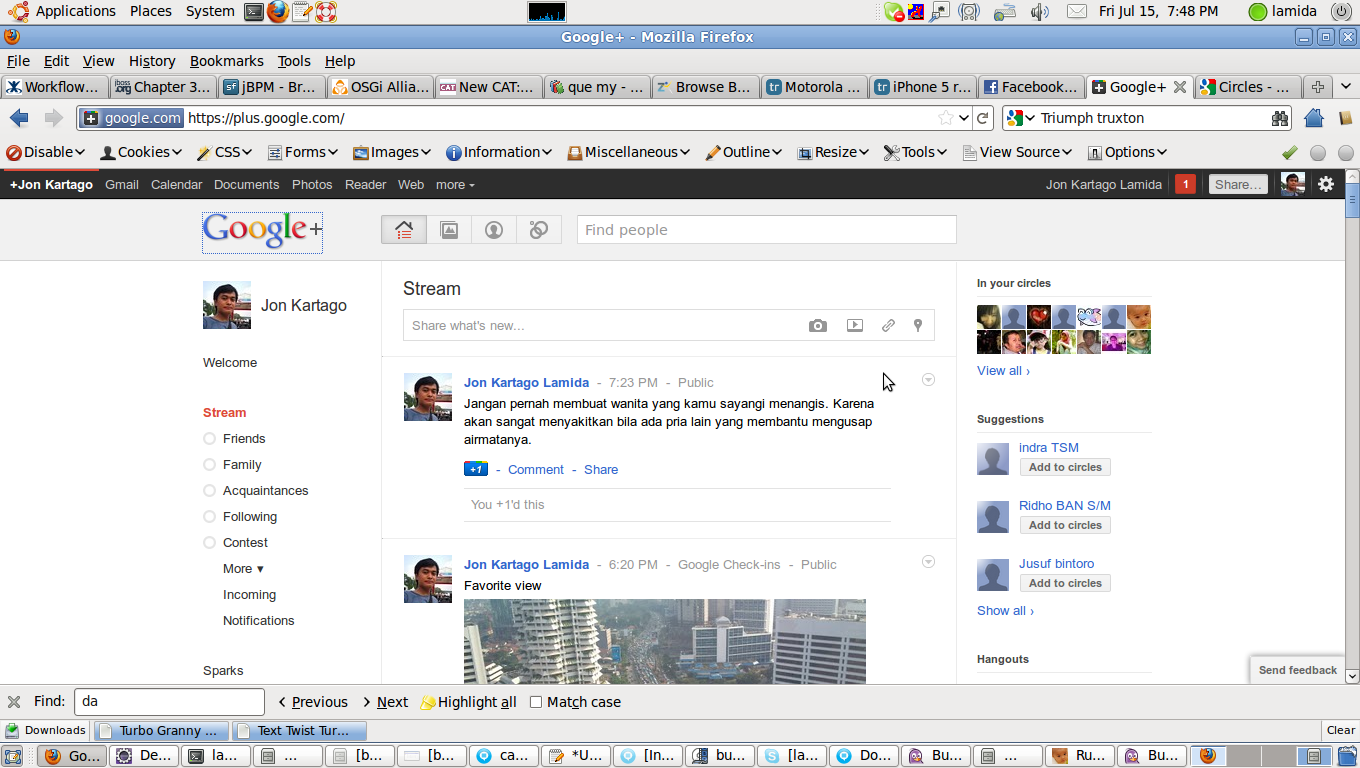Launch Firefox from the top panel
The width and height of the screenshot is (1360, 768).
coord(277,12)
